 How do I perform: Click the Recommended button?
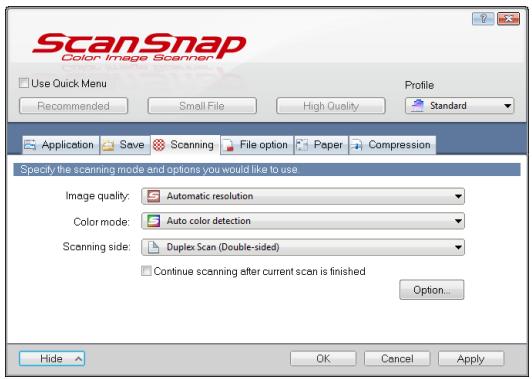click(x=74, y=106)
